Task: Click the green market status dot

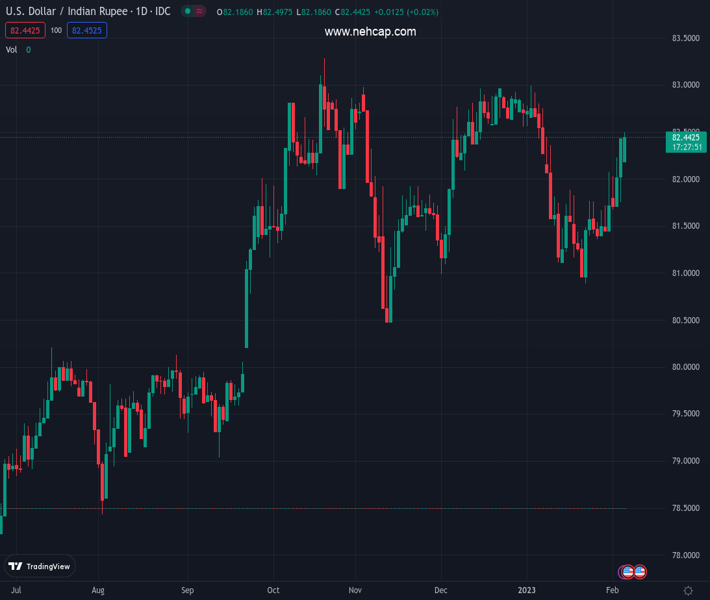Action: (187, 11)
